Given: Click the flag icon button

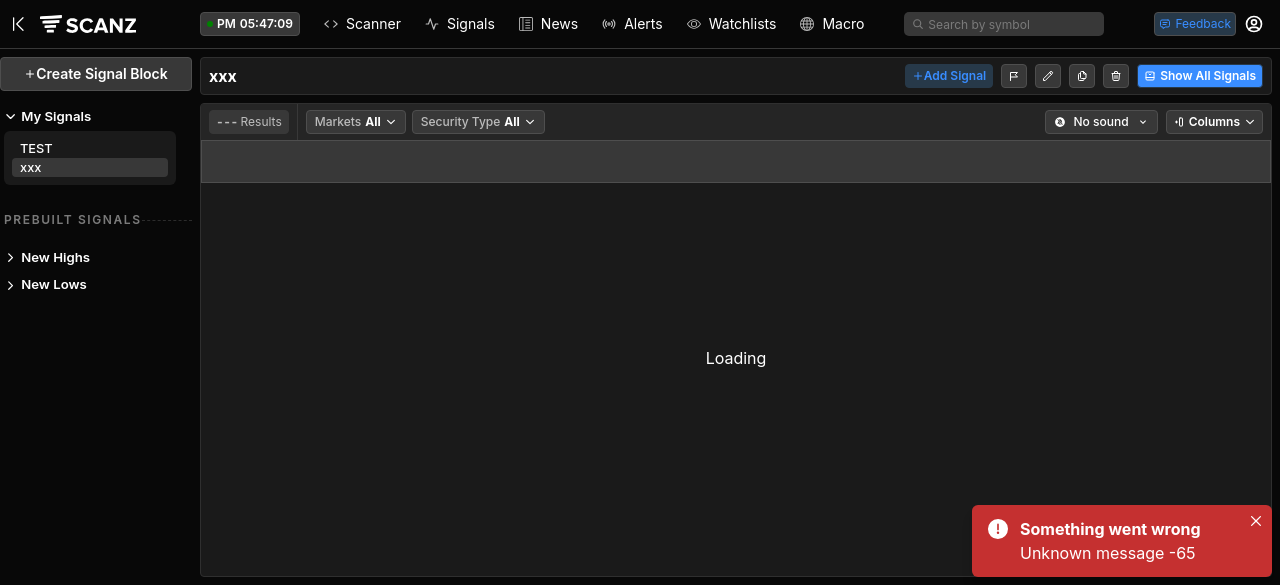Looking at the screenshot, I should (x=1013, y=76).
